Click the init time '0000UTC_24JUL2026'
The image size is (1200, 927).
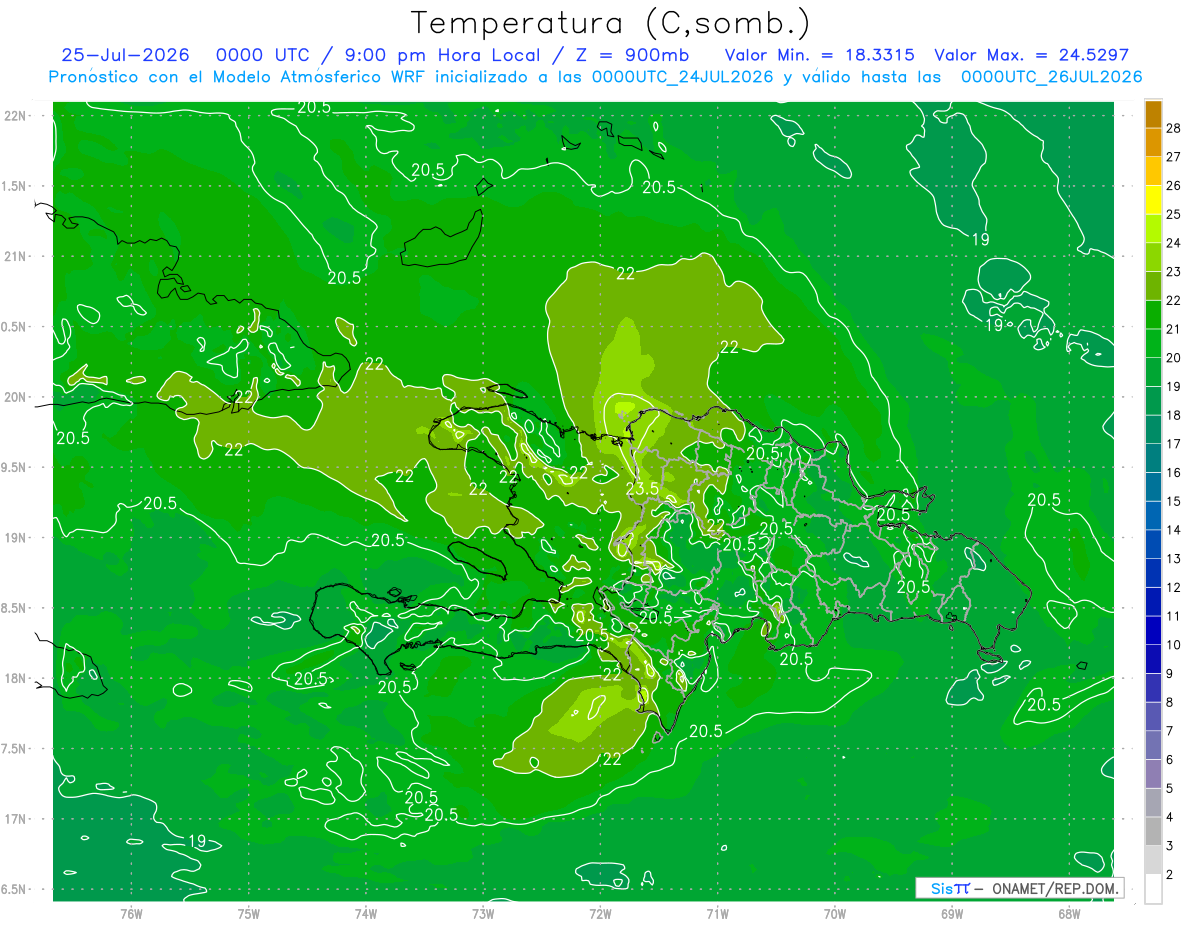(683, 77)
